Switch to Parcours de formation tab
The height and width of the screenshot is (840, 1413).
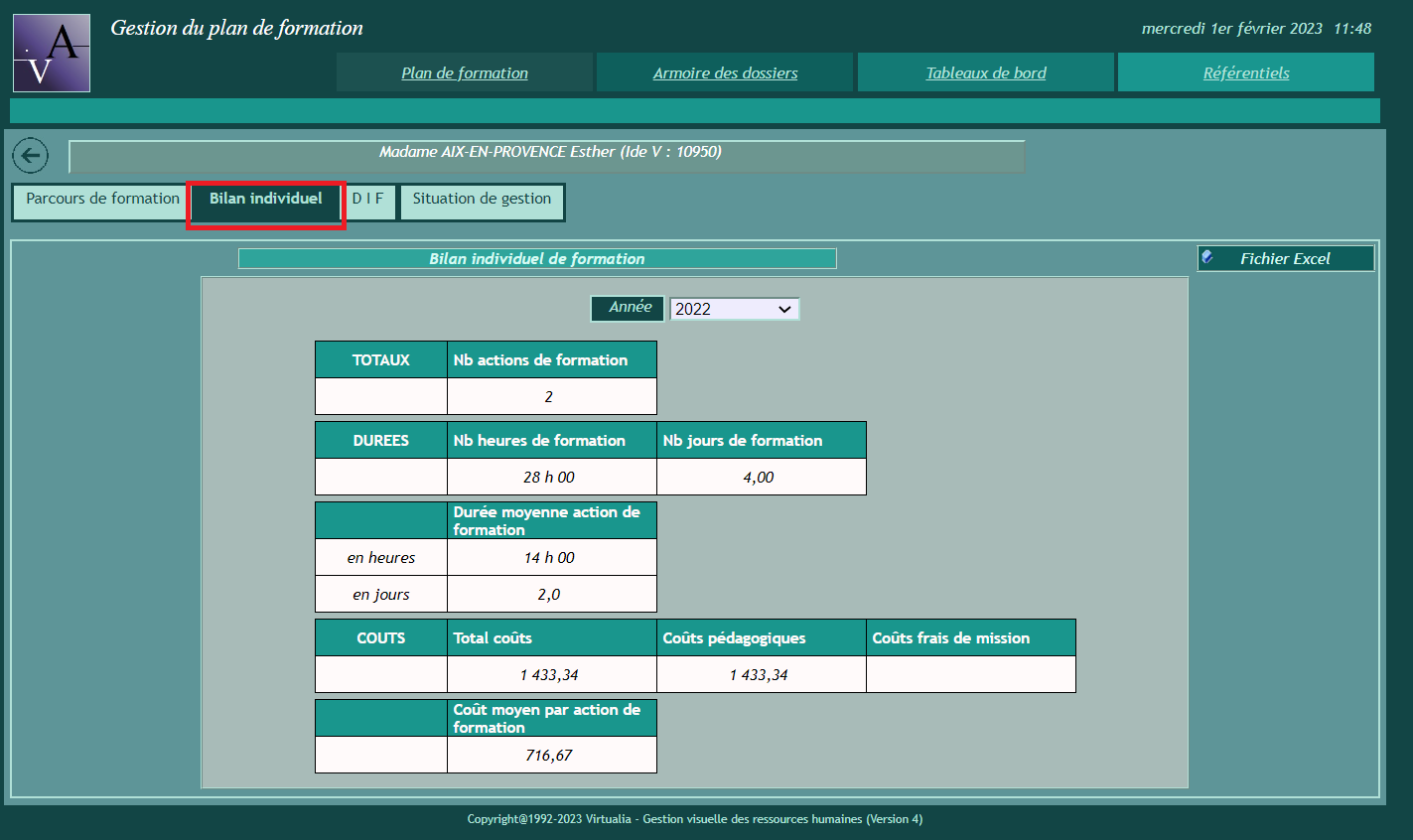coord(102,200)
